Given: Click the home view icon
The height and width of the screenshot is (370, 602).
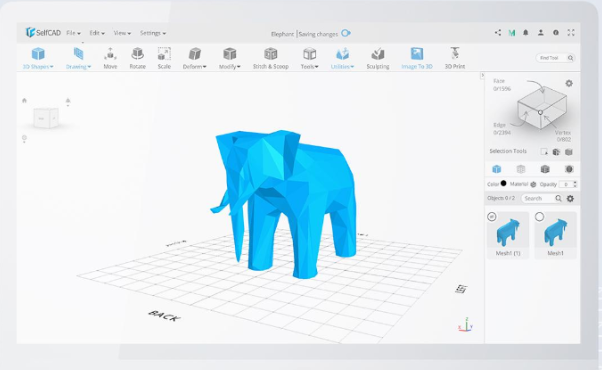Looking at the screenshot, I should [x=24, y=101].
